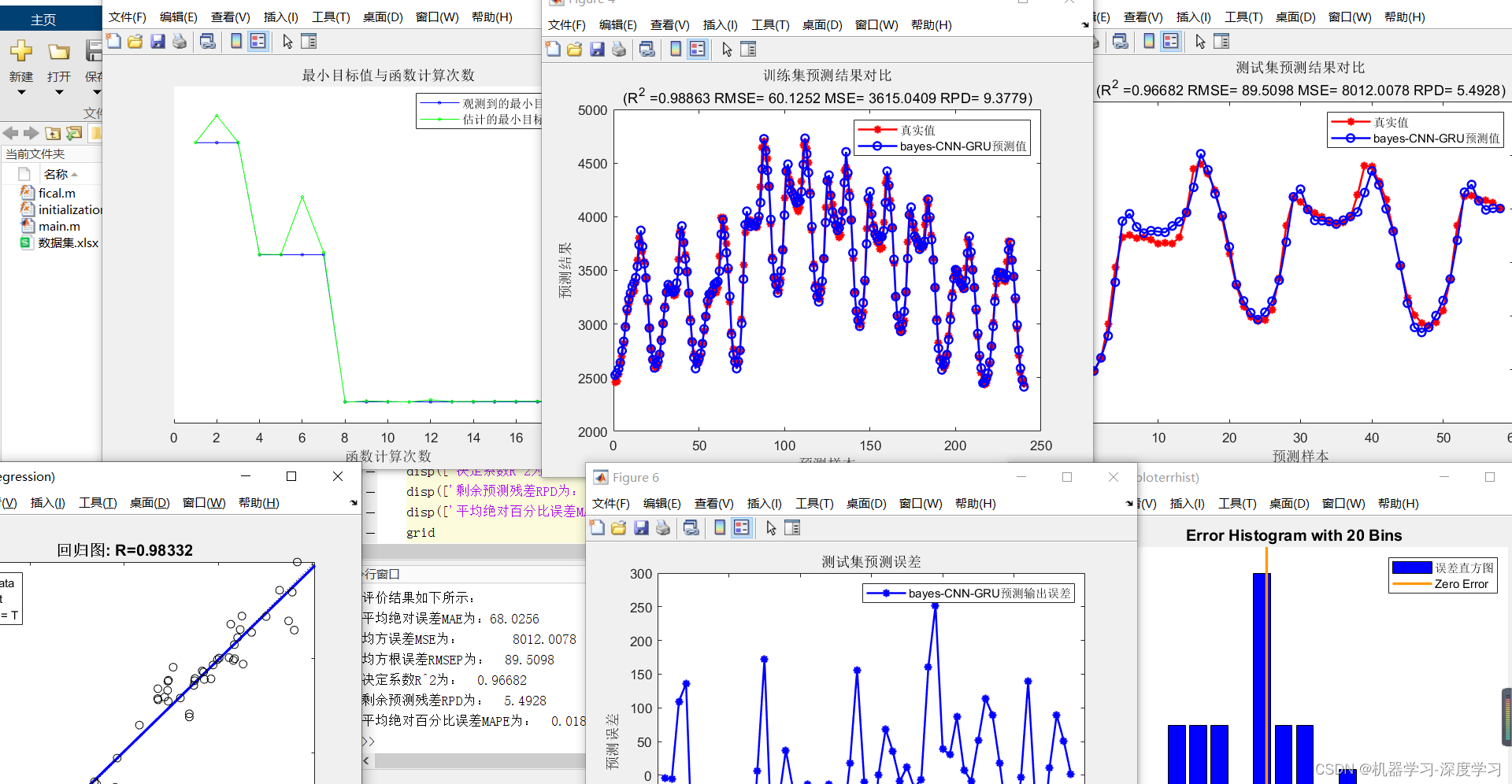Toggle Edit Plot arrow in Figure 4 toolbar
1512x784 pixels.
click(x=727, y=49)
